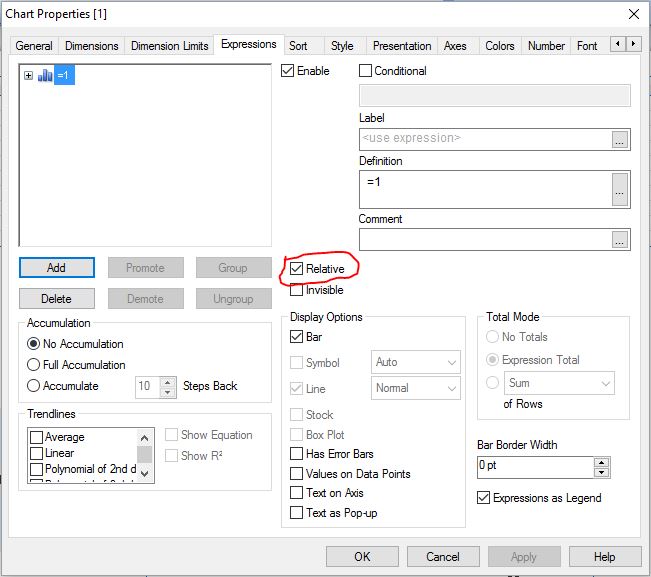The height and width of the screenshot is (577, 651).
Task: Open the Presentation tab
Action: [400, 46]
